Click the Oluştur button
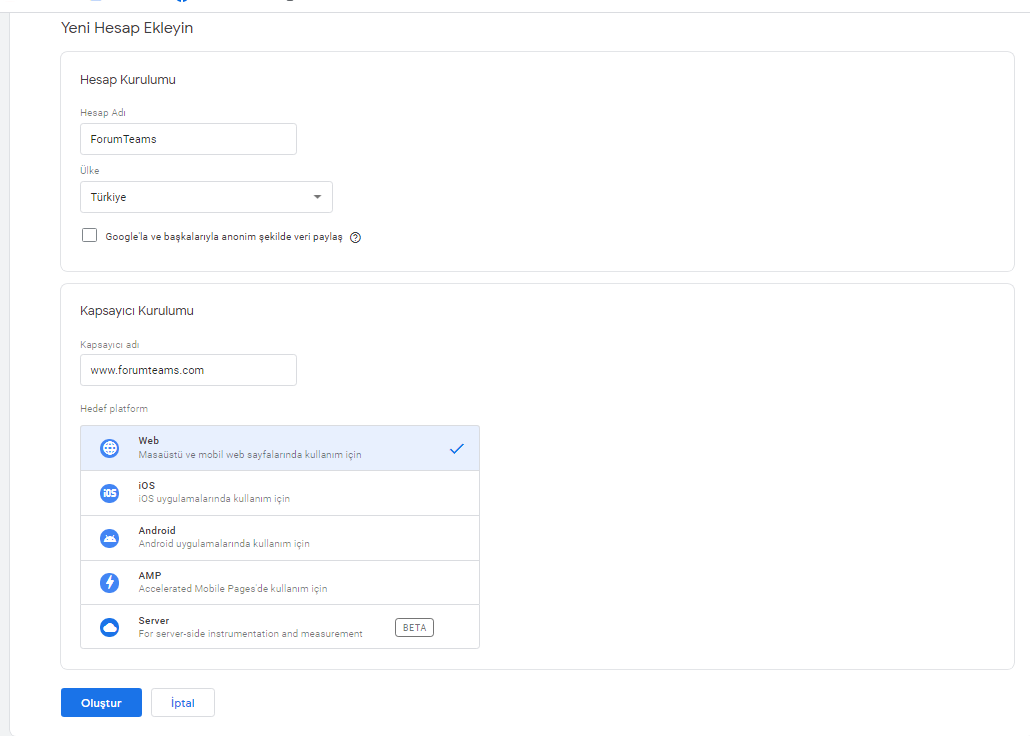This screenshot has height=736, width=1030. tap(101, 702)
